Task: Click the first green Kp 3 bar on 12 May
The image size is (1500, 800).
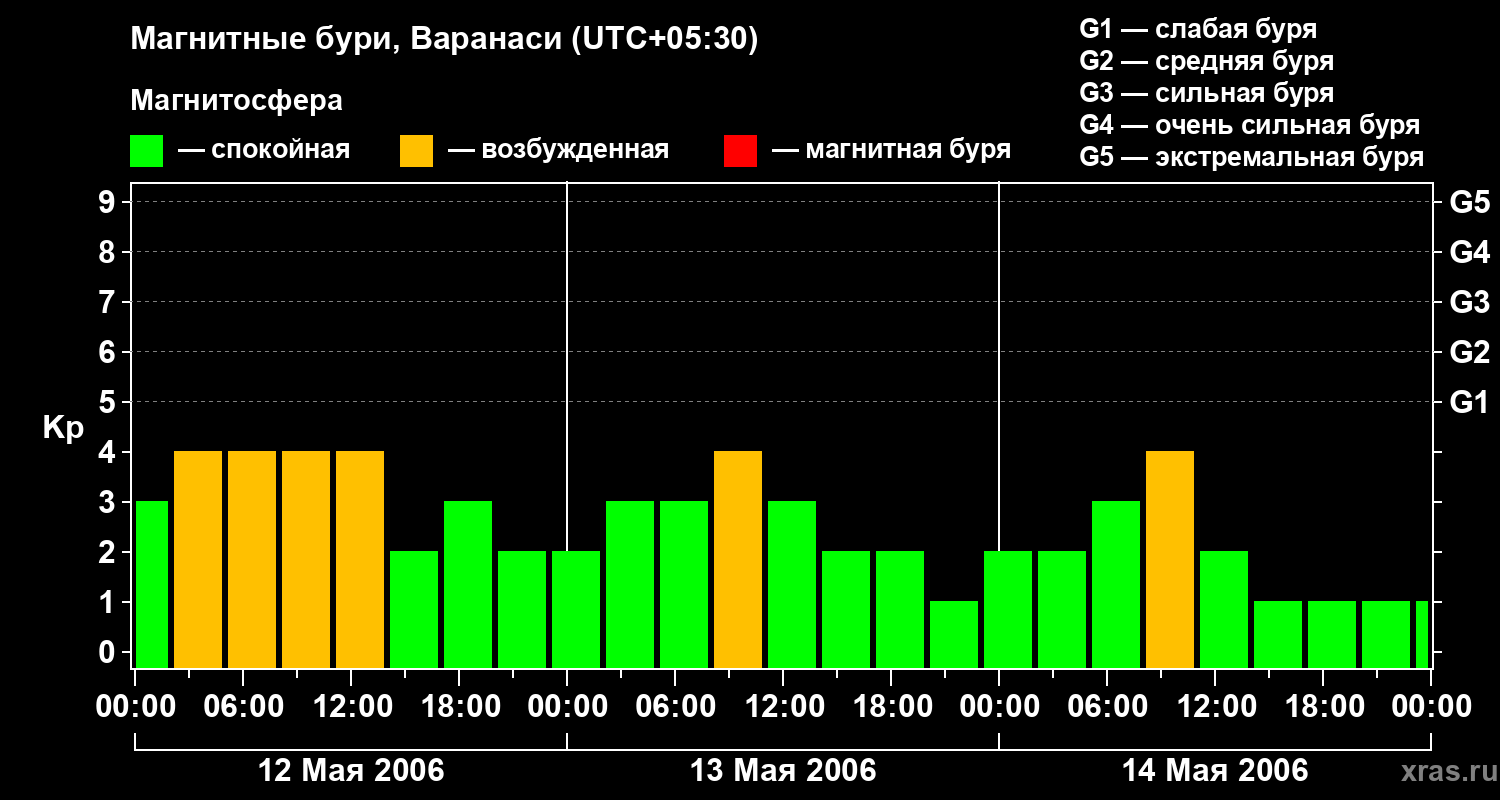Action: click(x=151, y=585)
